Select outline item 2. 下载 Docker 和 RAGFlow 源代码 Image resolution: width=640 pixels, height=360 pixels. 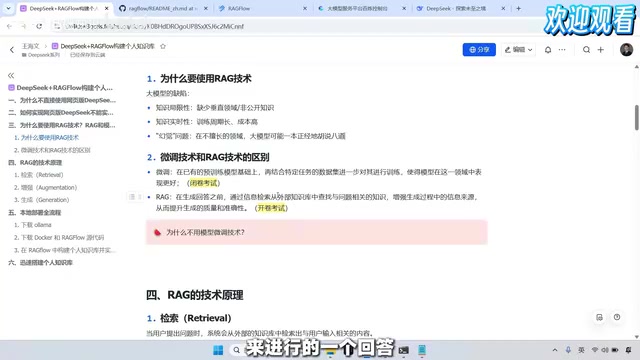click(59, 237)
